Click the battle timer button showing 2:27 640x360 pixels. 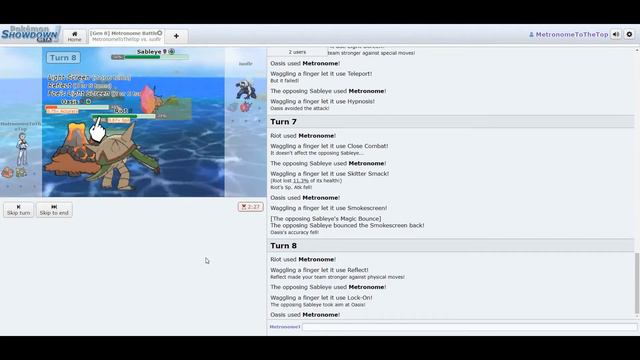[250, 207]
